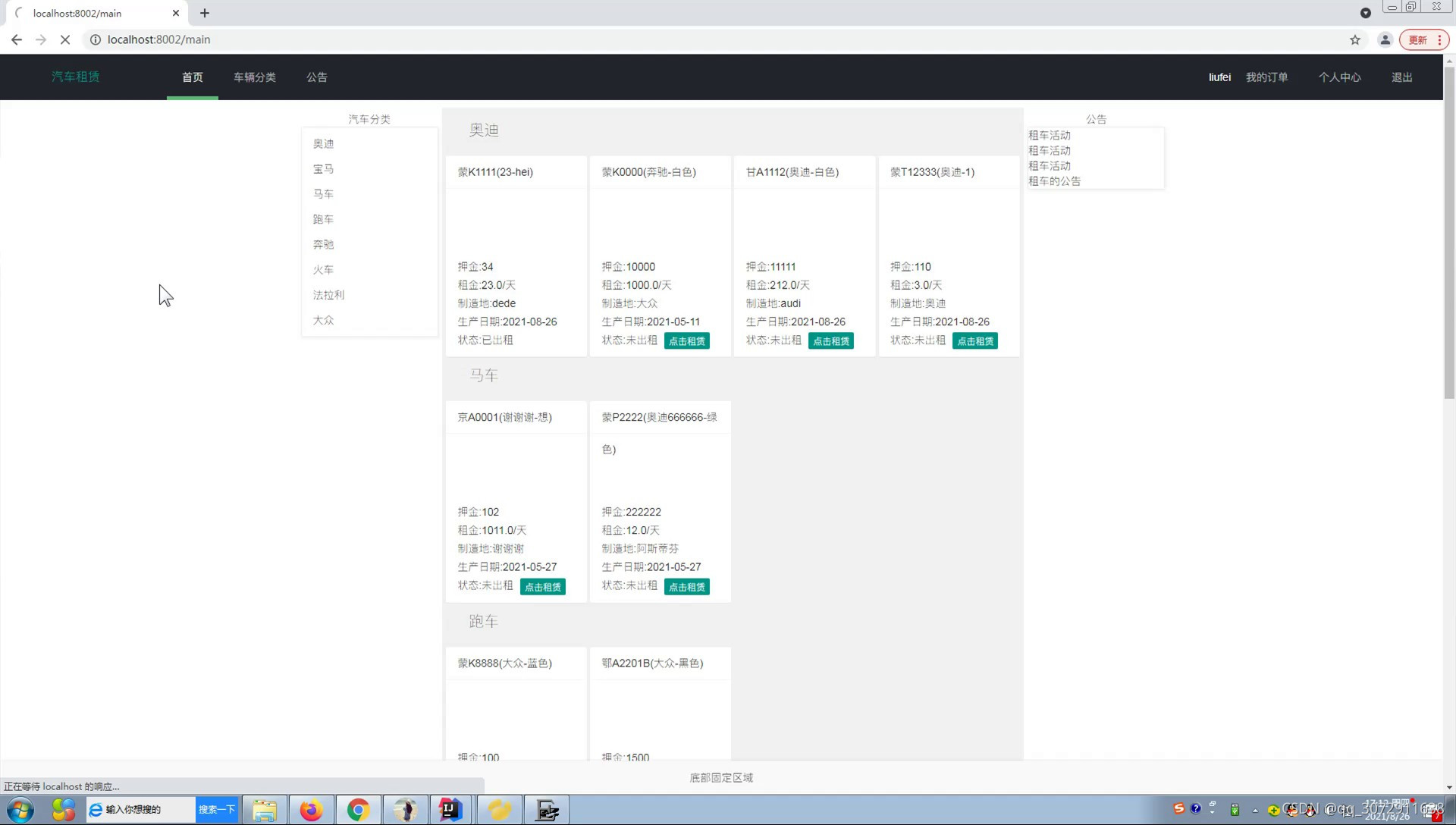Open the first 租车活动 announcement
The width and height of the screenshot is (1456, 825).
coord(1050,136)
